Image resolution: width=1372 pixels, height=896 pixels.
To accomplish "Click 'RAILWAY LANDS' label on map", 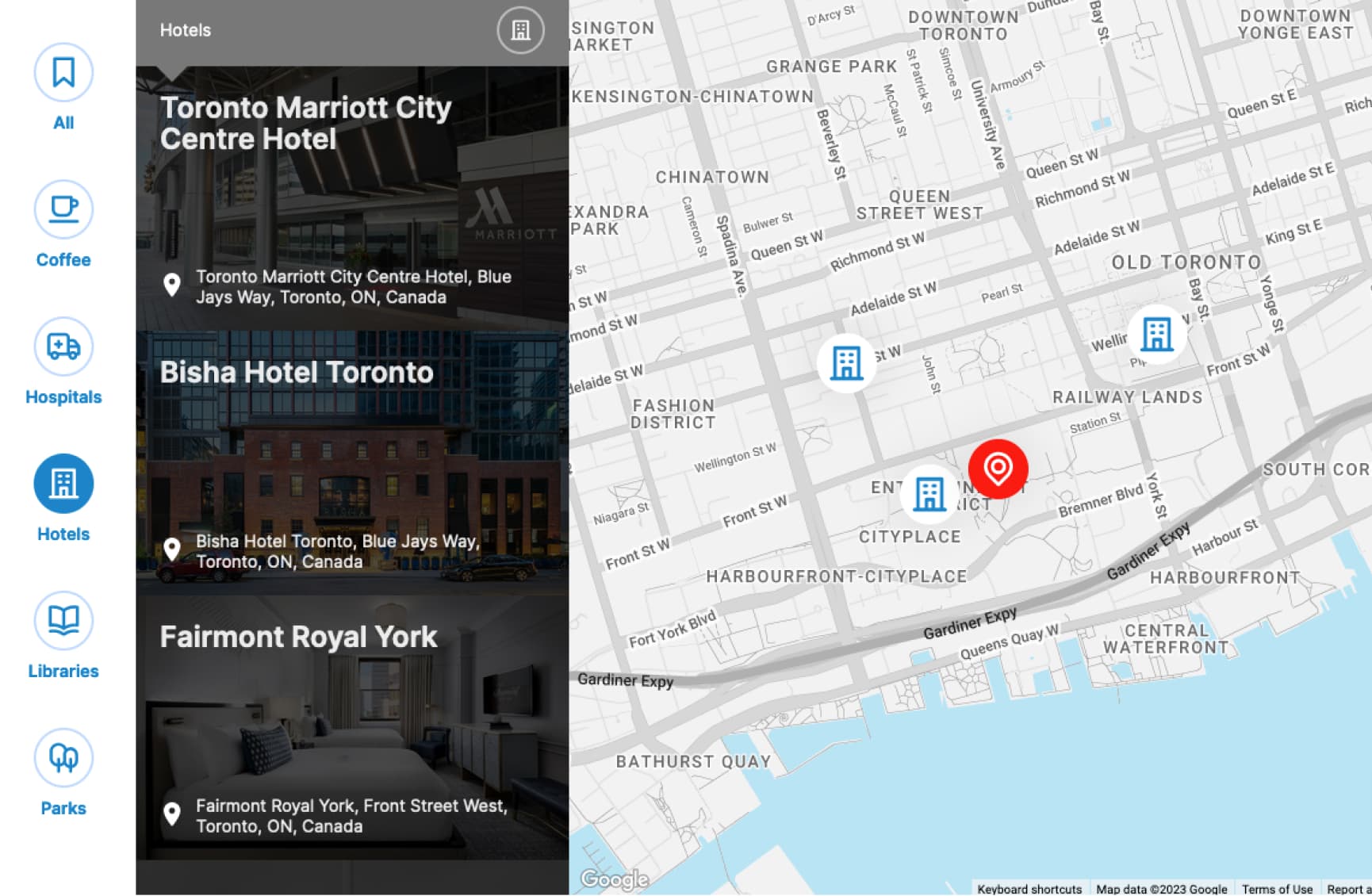I will point(1127,397).
